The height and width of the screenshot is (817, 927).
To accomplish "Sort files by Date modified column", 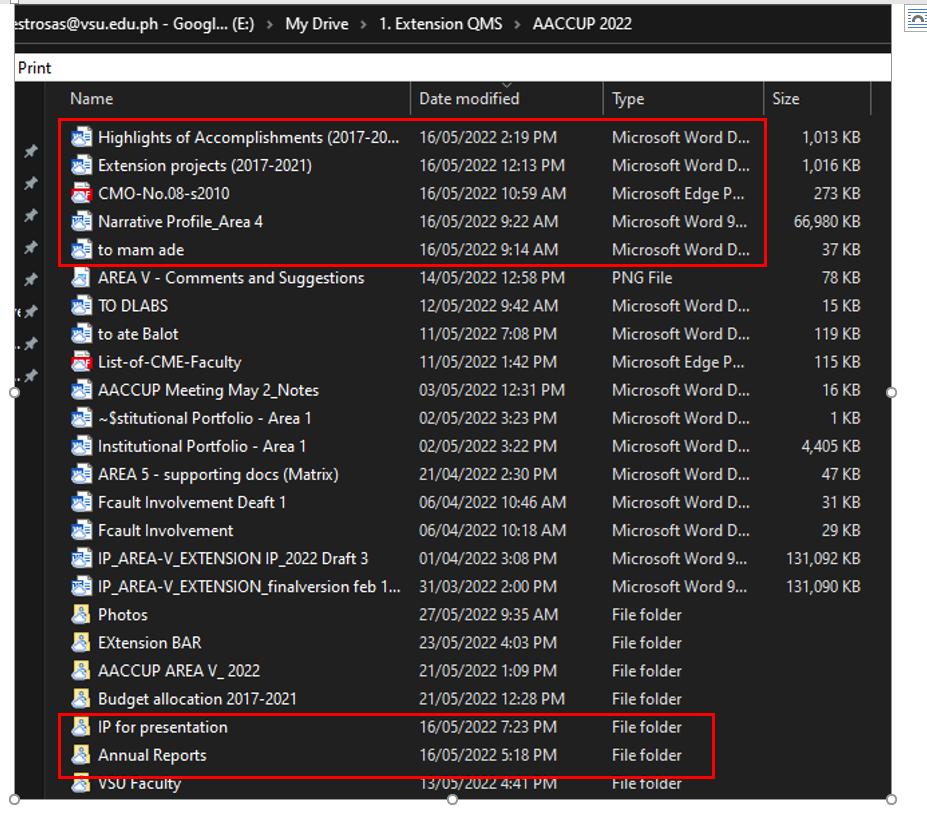I will [x=469, y=99].
